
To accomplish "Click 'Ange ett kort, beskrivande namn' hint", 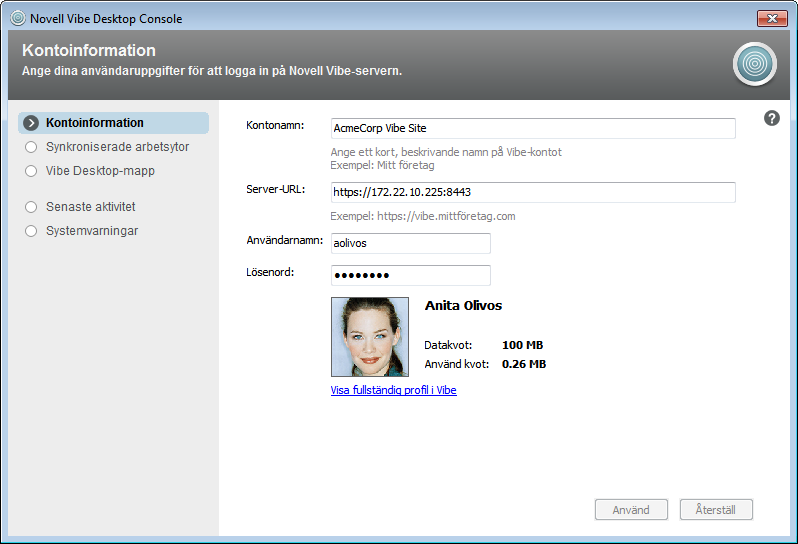I will 446,152.
